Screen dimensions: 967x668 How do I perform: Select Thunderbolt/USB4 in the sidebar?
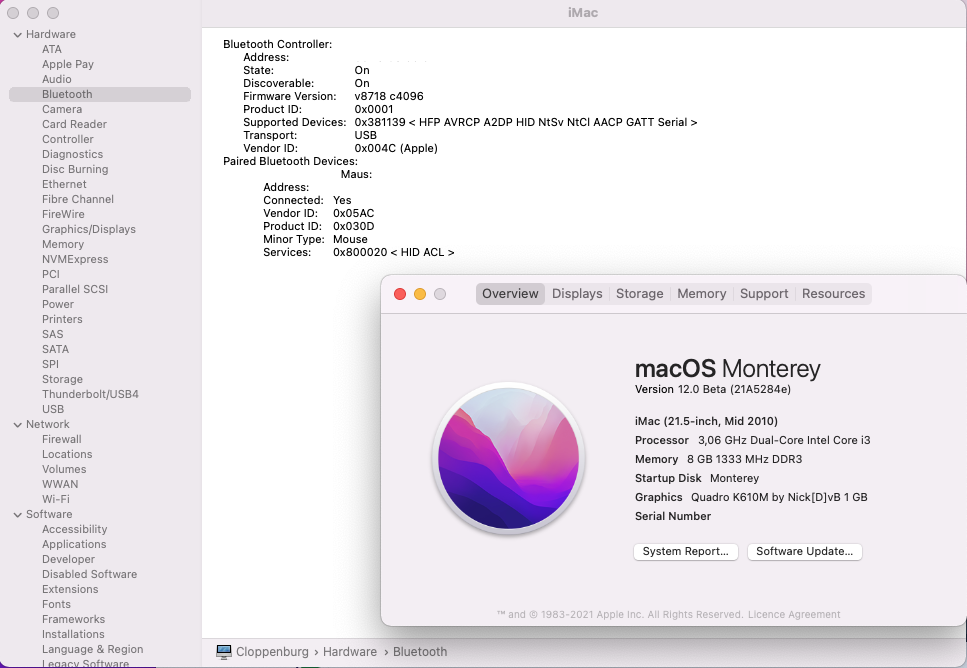[90, 394]
